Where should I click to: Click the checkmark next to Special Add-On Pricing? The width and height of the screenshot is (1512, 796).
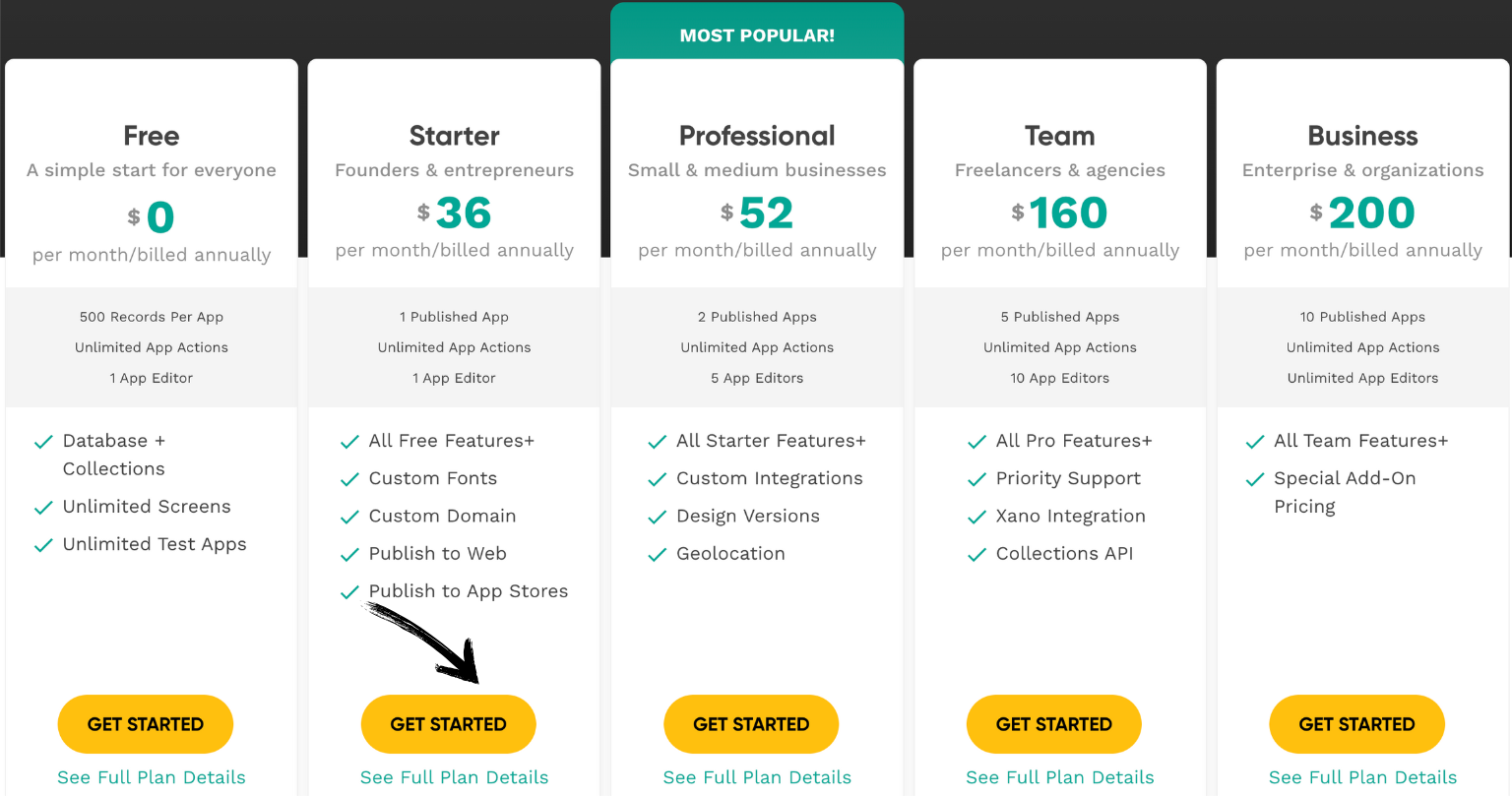[x=1255, y=478]
